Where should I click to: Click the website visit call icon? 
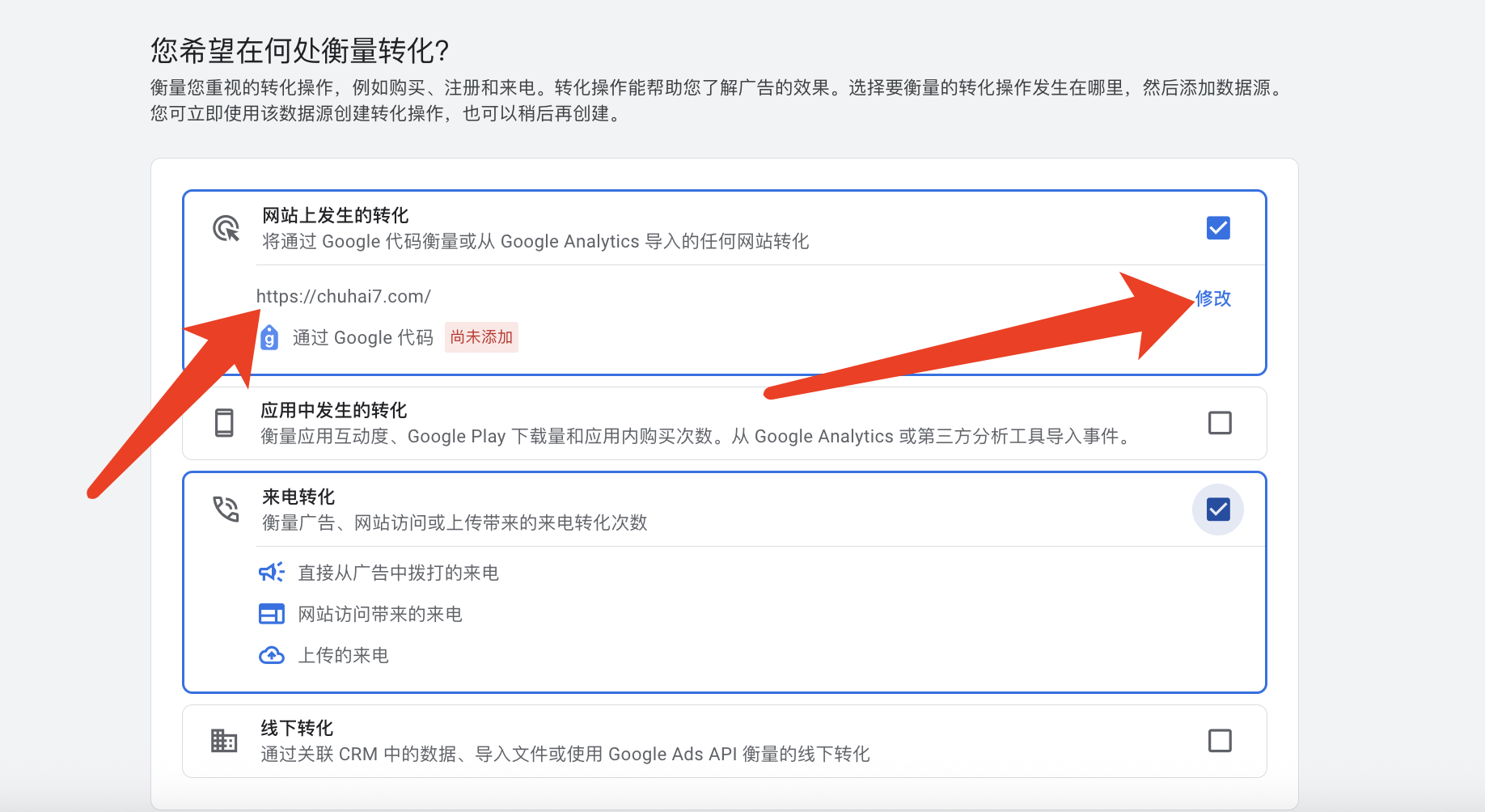pos(271,614)
